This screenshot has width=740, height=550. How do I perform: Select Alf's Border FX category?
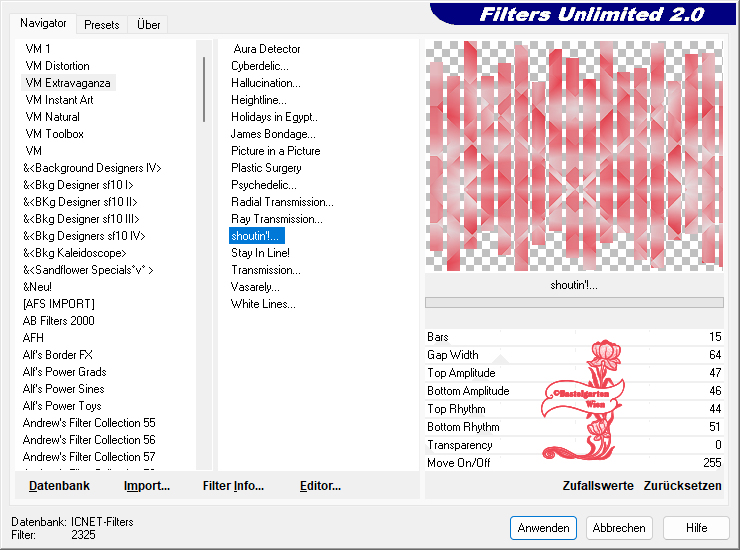click(x=58, y=355)
